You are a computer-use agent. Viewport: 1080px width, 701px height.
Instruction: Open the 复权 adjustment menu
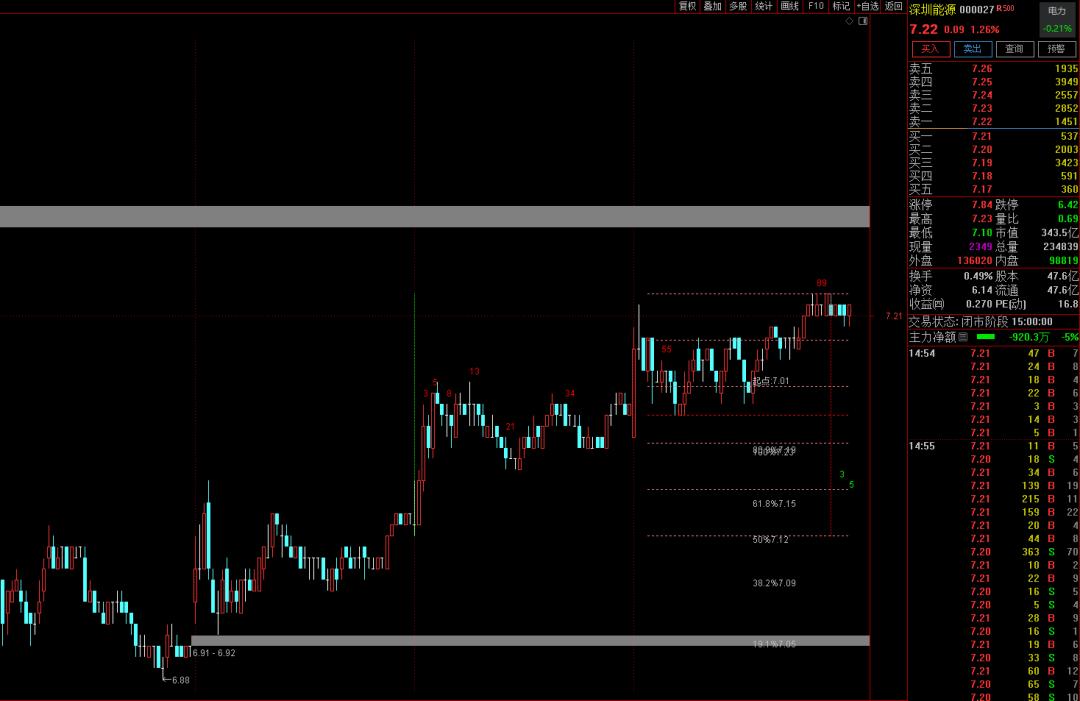687,6
